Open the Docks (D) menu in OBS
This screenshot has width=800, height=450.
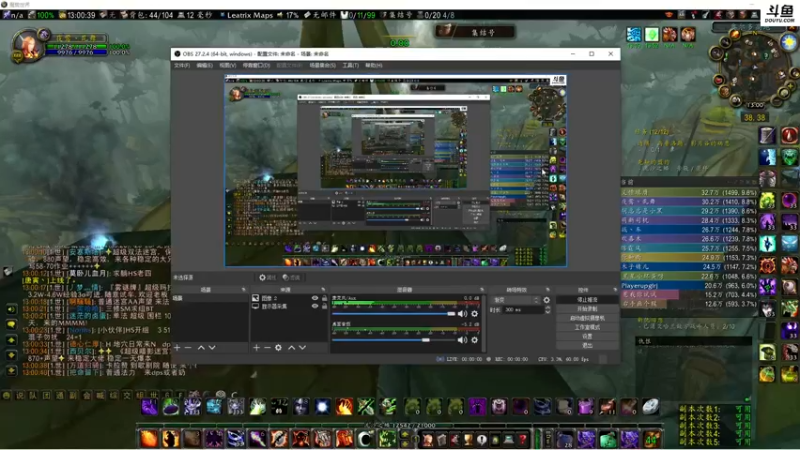point(256,65)
